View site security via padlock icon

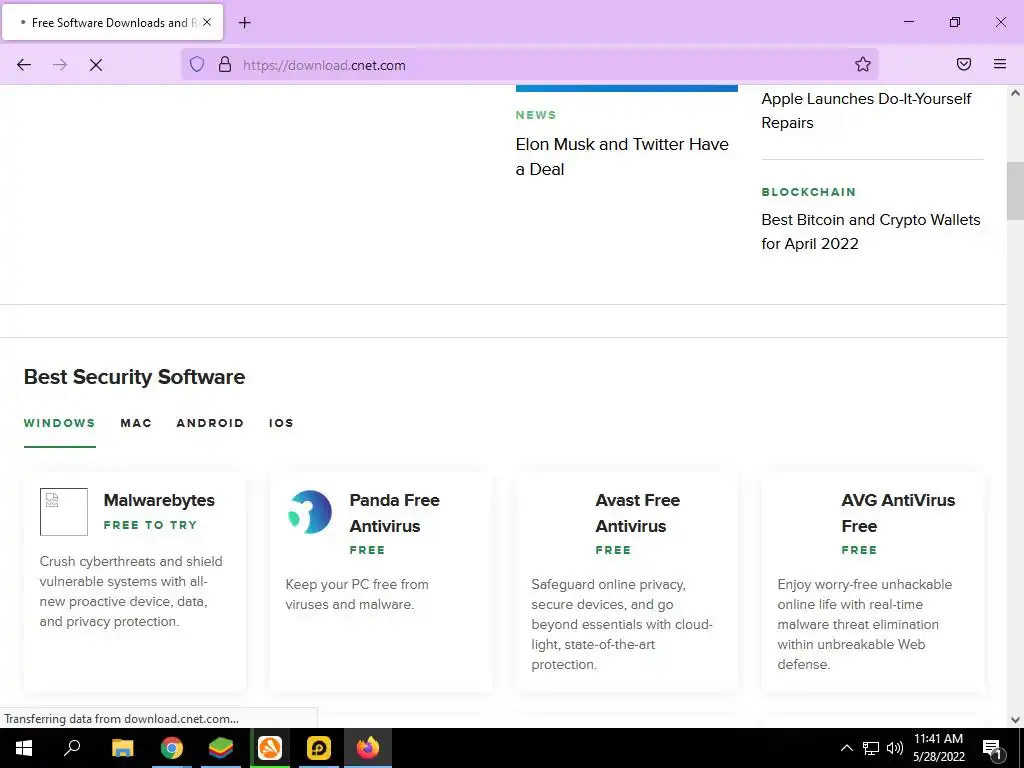(225, 64)
